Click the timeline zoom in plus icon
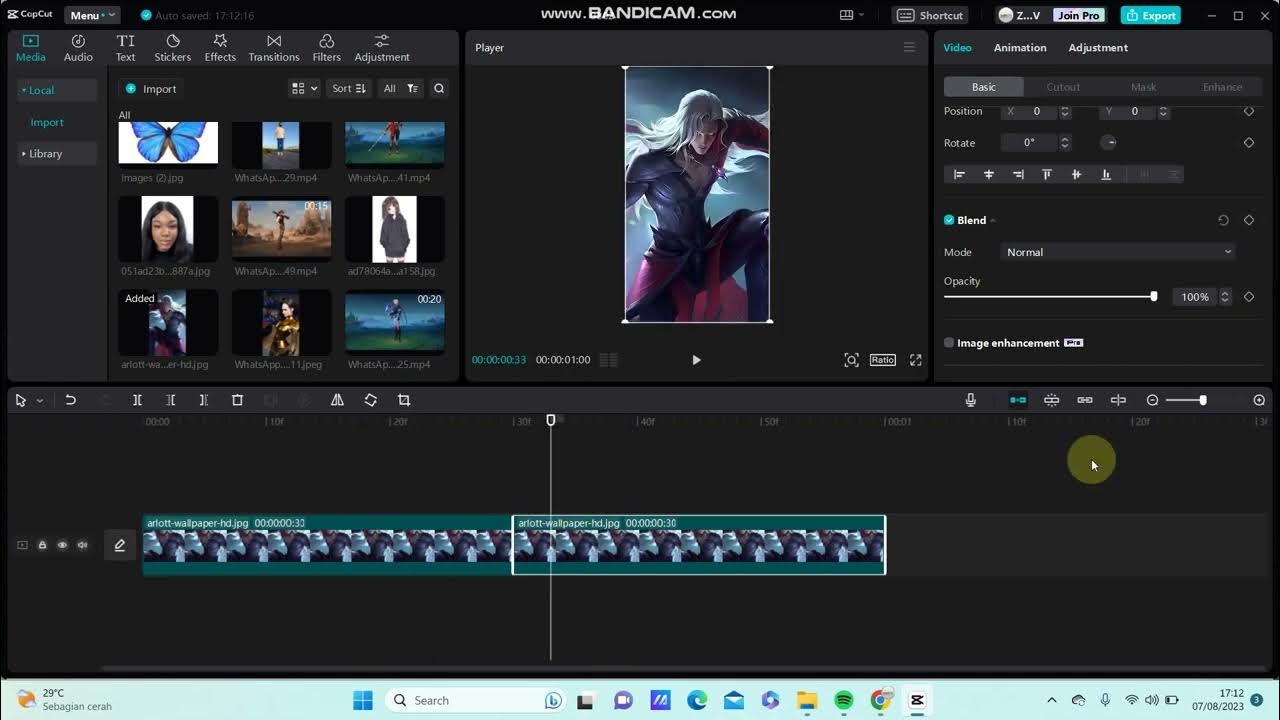The width and height of the screenshot is (1280, 720). (x=1259, y=400)
